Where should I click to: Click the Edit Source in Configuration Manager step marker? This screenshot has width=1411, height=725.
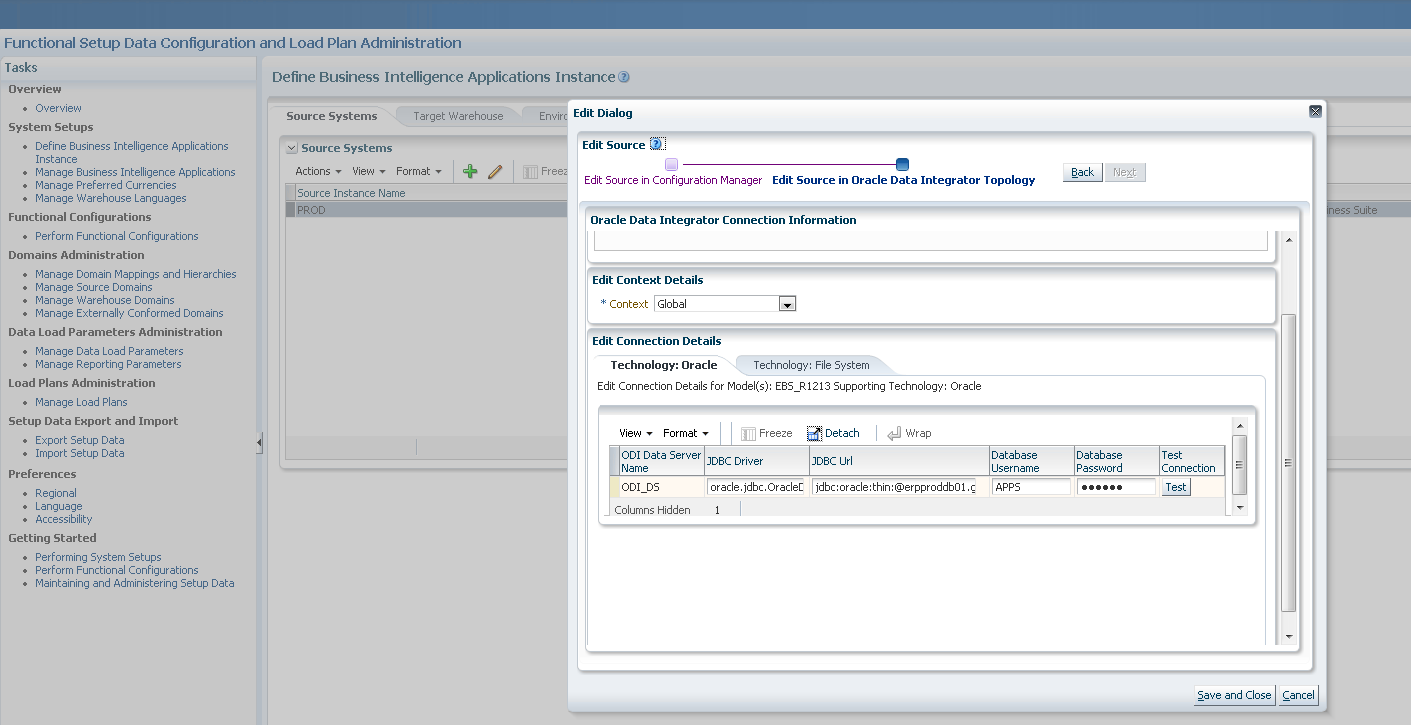click(670, 163)
